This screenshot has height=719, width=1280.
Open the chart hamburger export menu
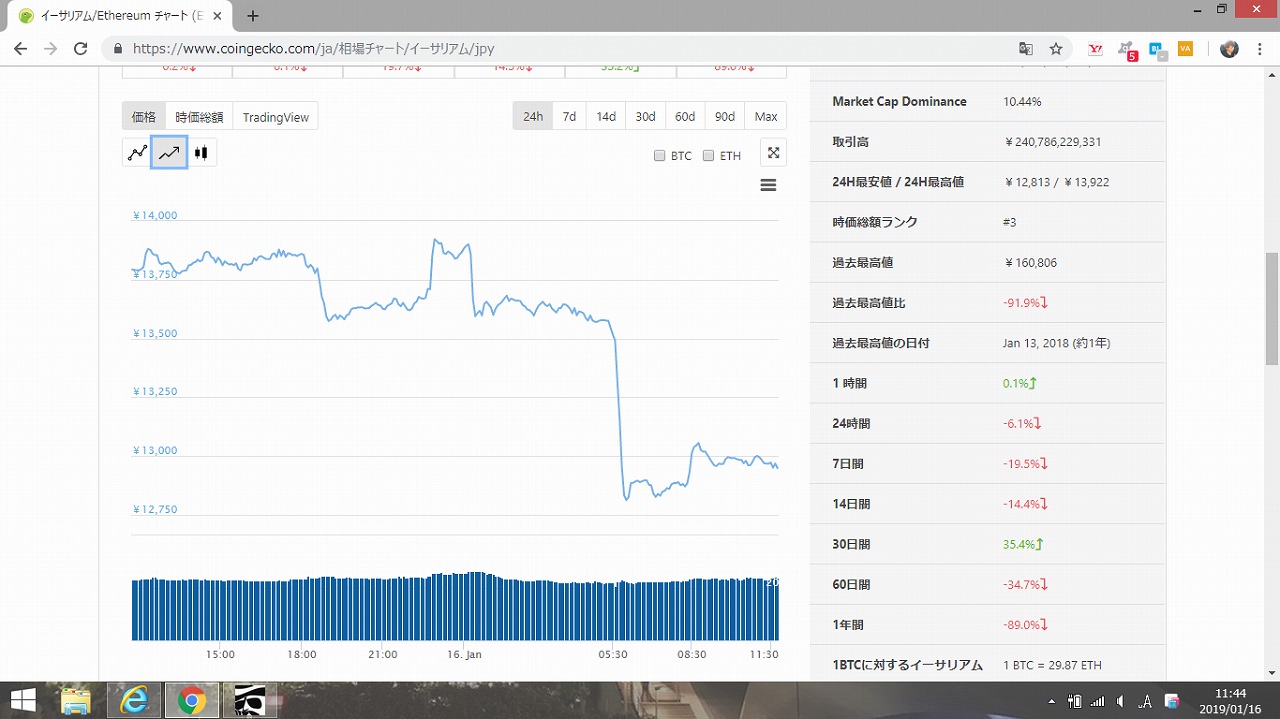pyautogui.click(x=768, y=185)
